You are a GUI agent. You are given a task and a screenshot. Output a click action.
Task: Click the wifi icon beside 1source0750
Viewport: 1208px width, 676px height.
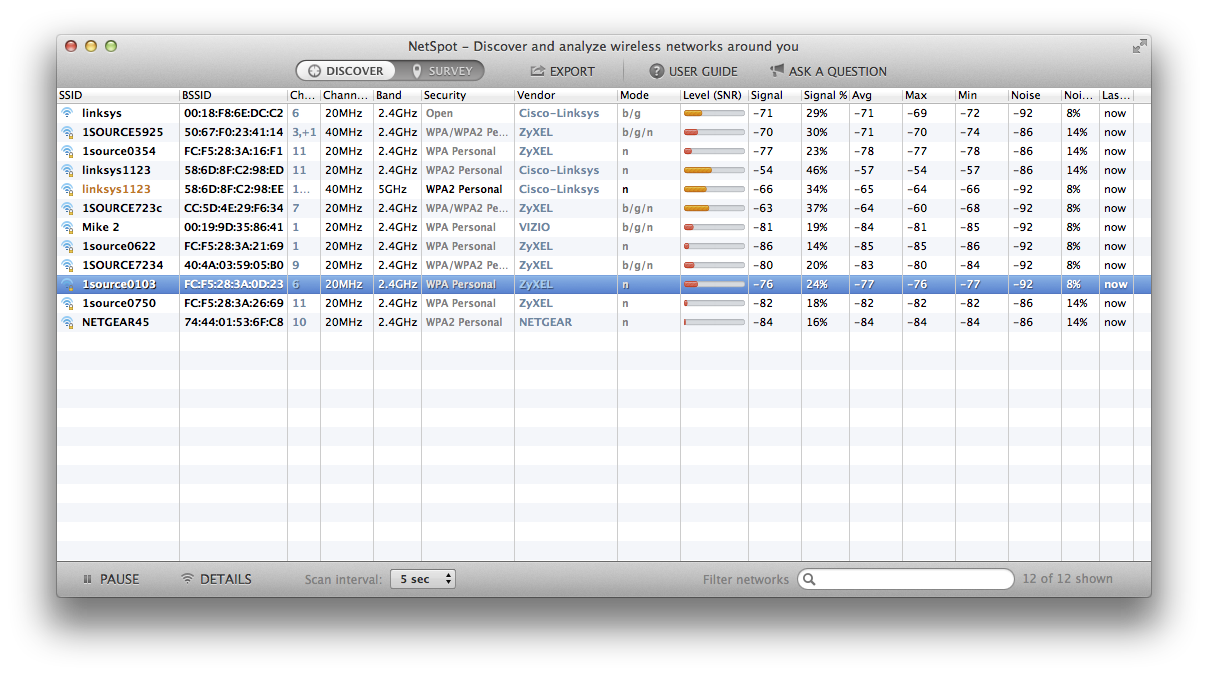(x=67, y=303)
